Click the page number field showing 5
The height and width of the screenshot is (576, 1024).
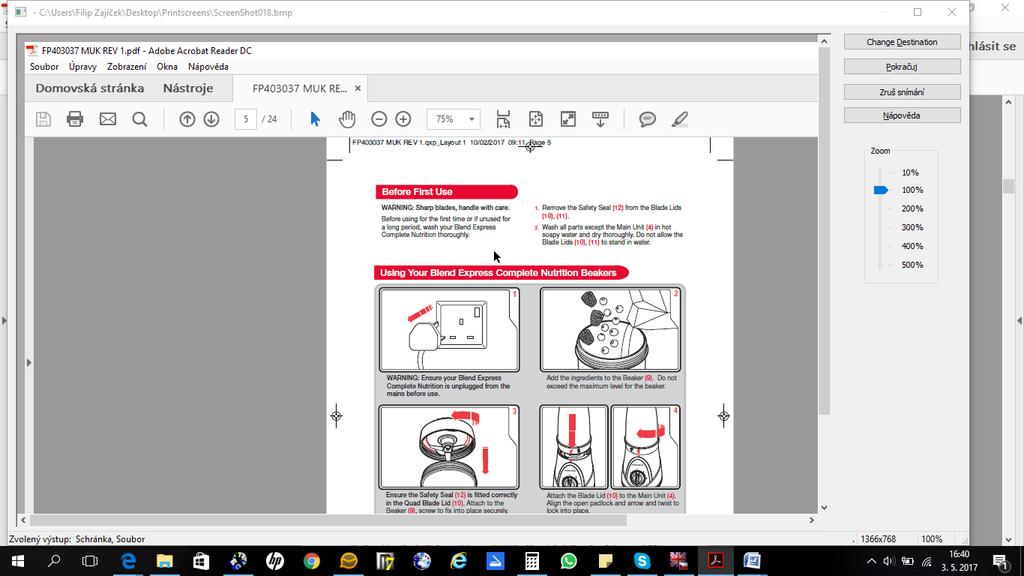tap(246, 119)
